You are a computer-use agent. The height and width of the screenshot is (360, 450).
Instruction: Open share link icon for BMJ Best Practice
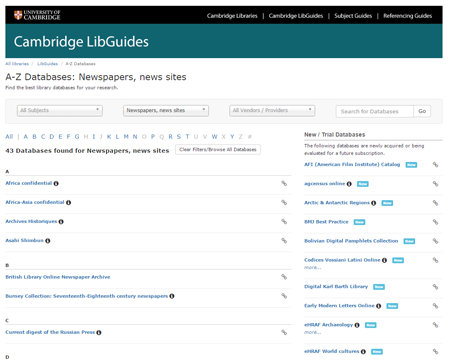(x=435, y=222)
